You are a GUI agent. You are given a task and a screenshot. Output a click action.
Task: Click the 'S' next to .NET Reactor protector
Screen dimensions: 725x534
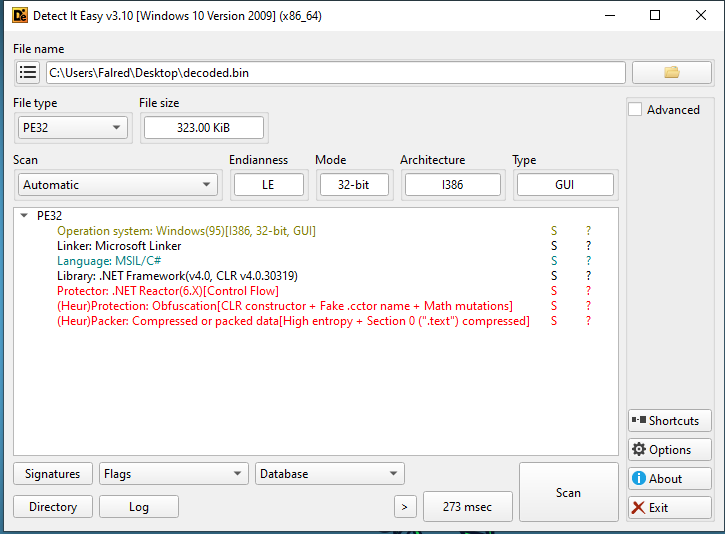[x=554, y=291]
